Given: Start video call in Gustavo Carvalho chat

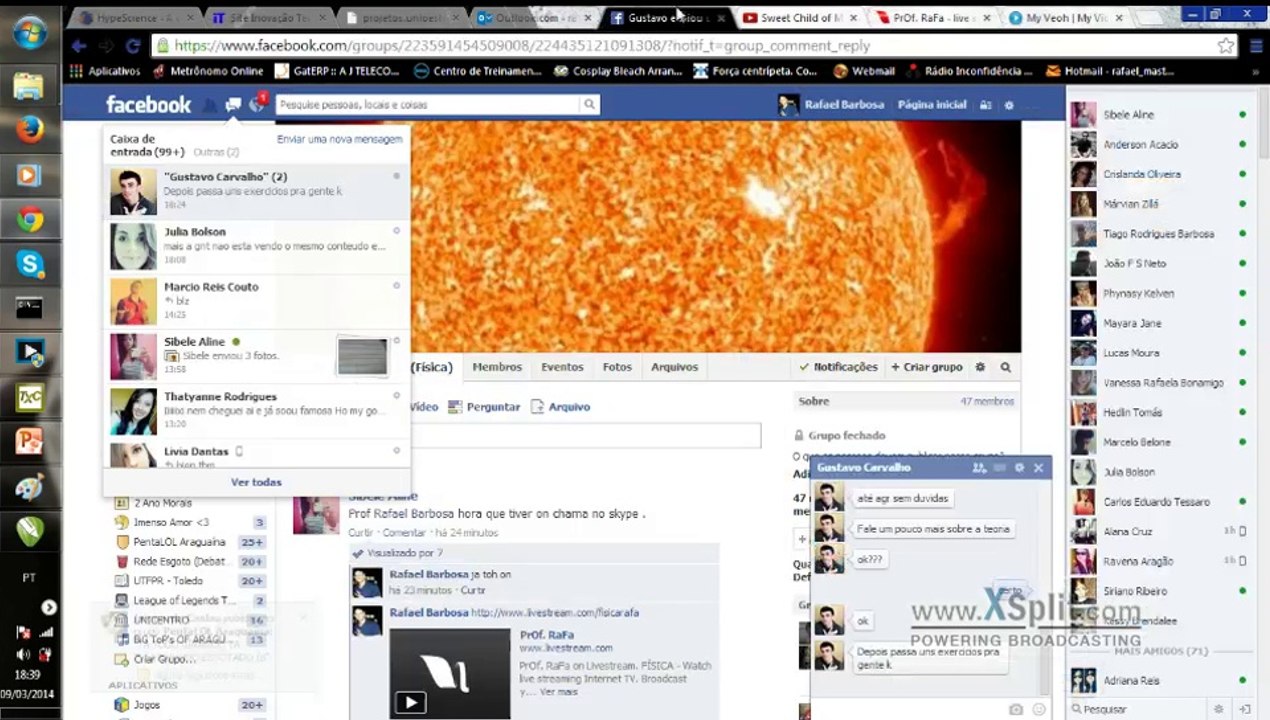Looking at the screenshot, I should tap(1000, 468).
